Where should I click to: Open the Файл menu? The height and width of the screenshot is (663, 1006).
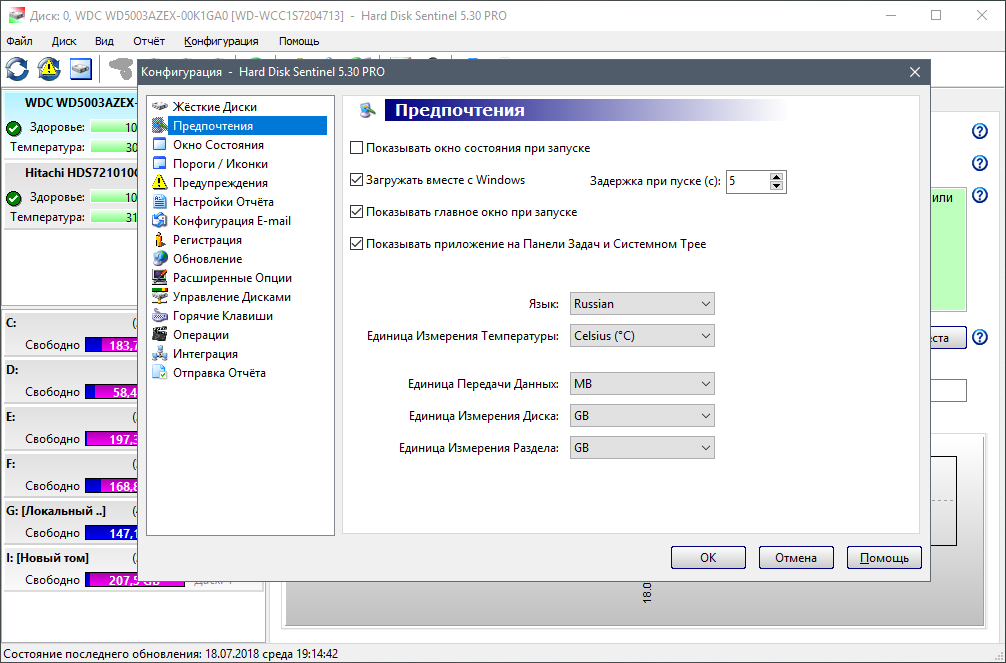point(19,41)
